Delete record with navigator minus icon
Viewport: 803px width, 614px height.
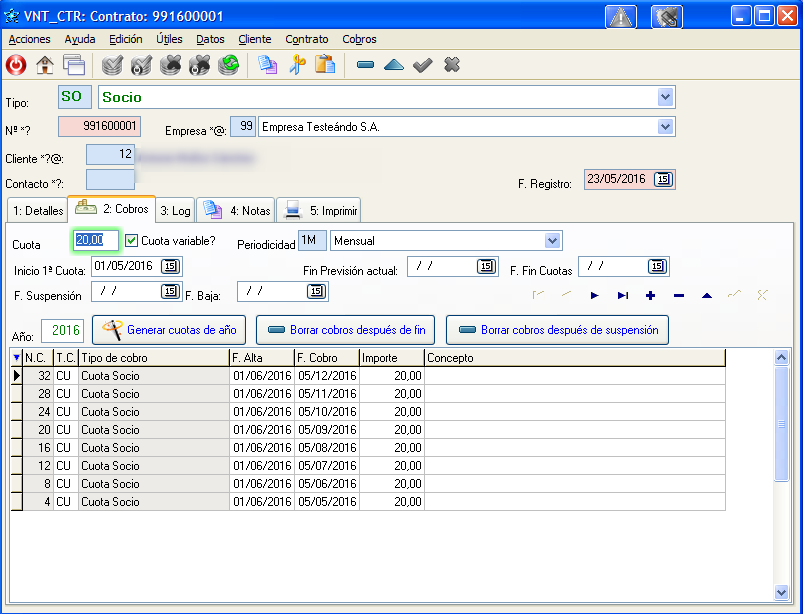[679, 295]
